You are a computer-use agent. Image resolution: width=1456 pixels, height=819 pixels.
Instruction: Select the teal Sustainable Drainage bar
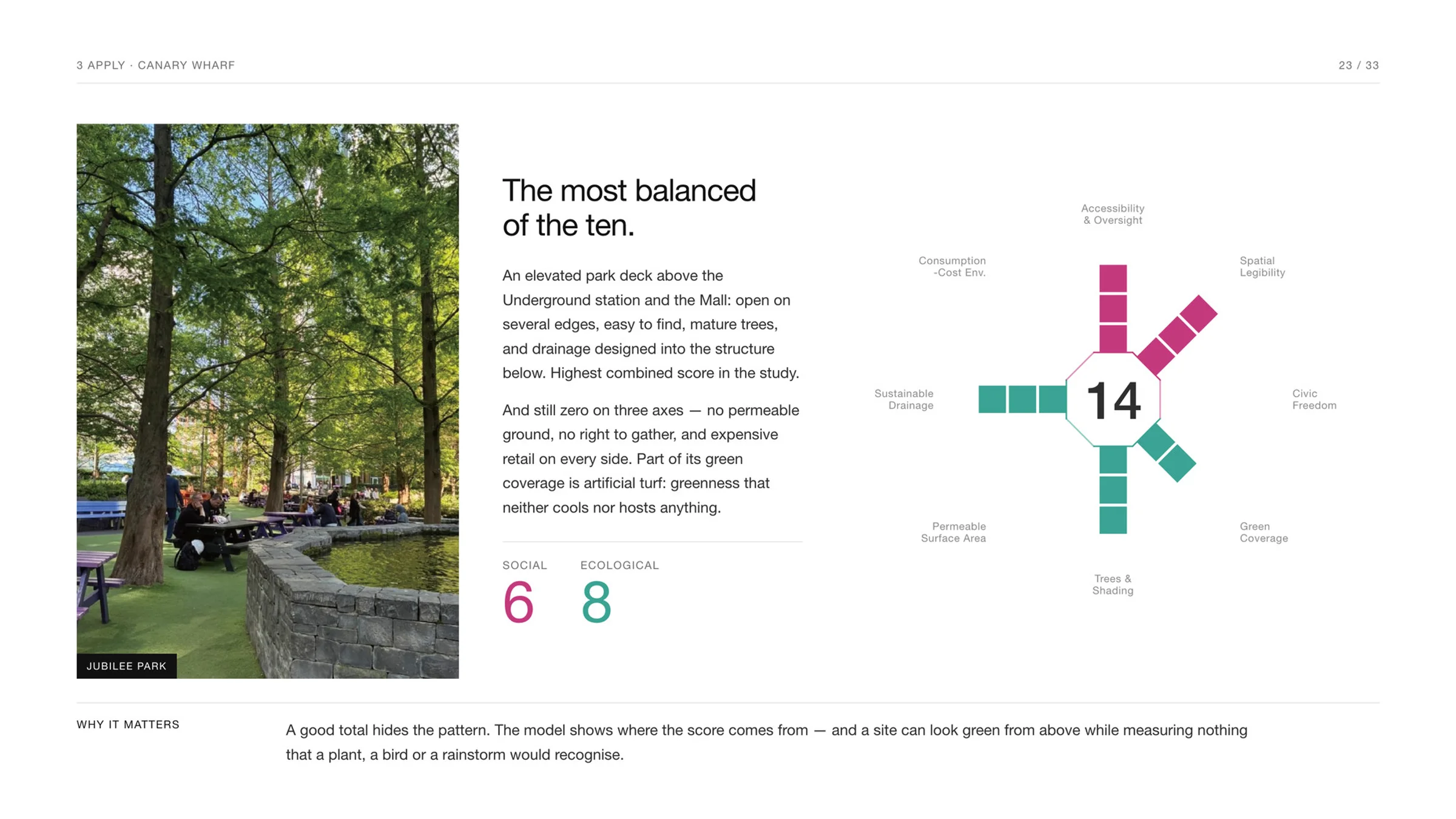tap(1022, 399)
